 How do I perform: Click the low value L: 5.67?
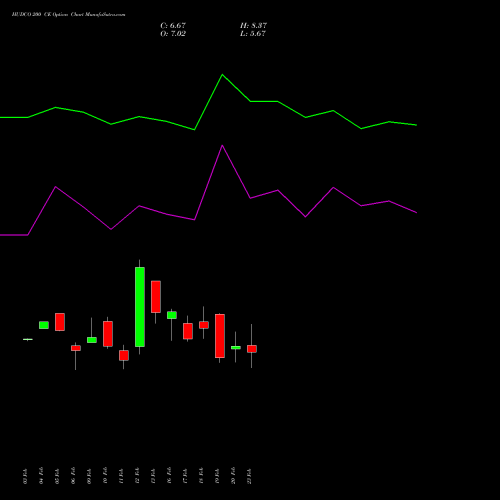(x=253, y=33)
